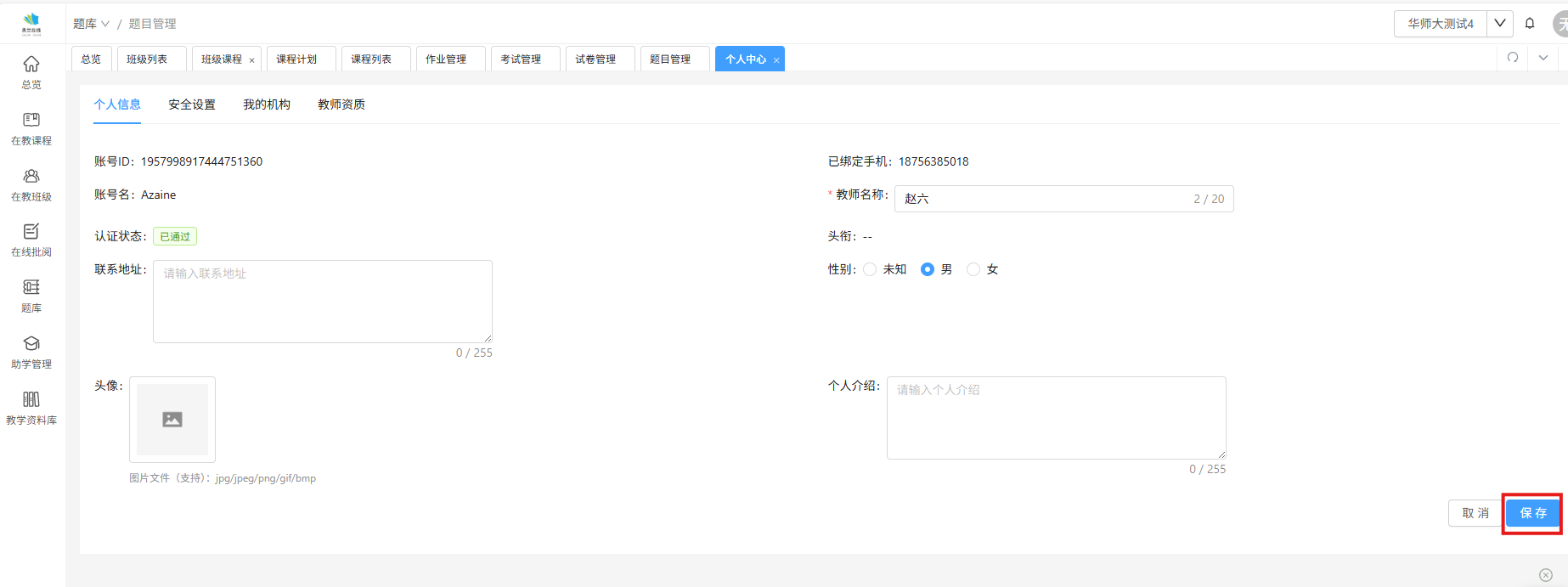Viewport: 1568px width, 587px height.
Task: Open the 总览 home icon in sidebar
Action: tap(31, 71)
